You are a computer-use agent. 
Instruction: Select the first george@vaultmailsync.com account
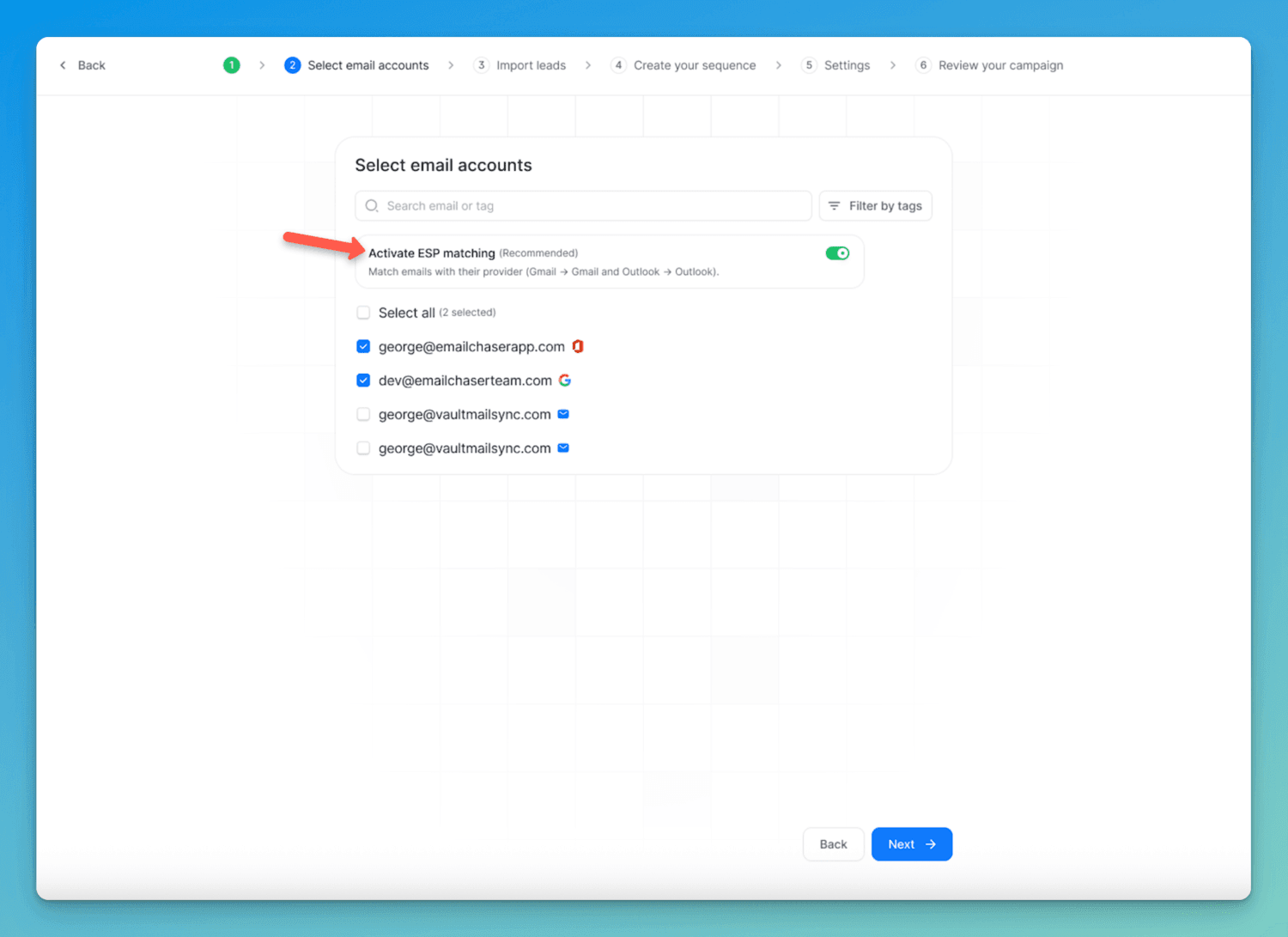point(363,413)
